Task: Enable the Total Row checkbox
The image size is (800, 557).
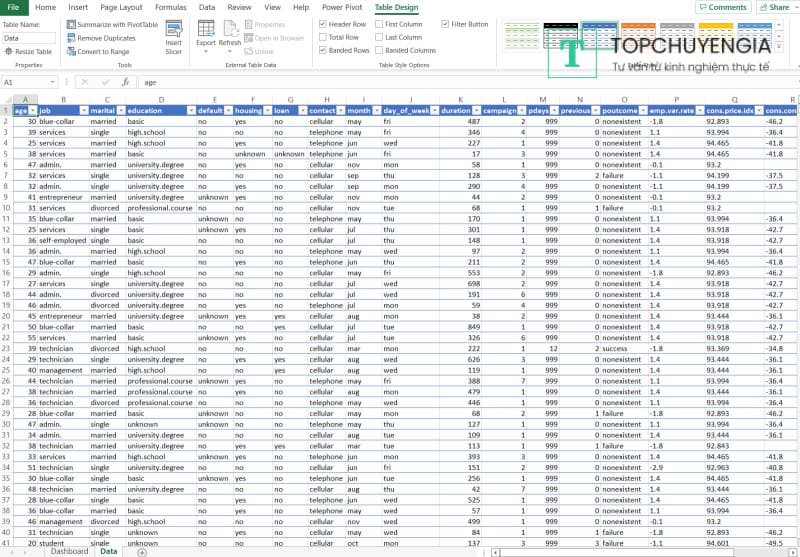Action: coord(322,37)
